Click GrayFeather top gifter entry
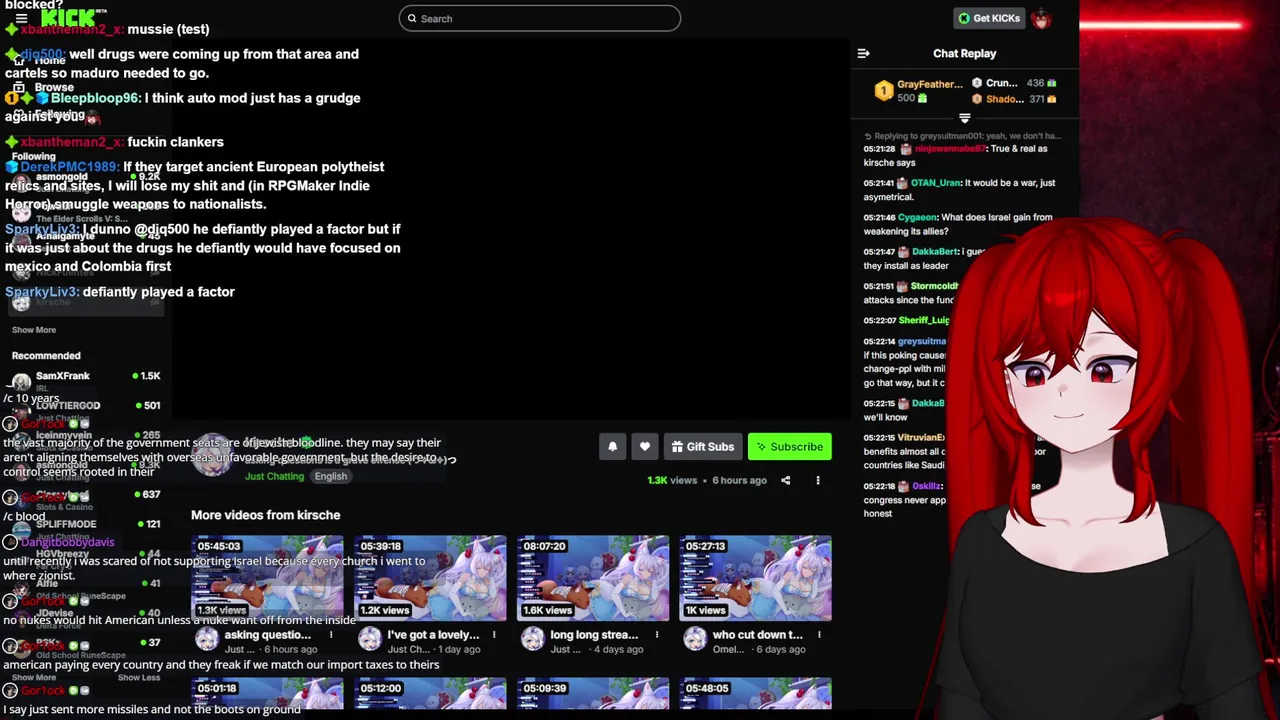1280x720 pixels. click(920, 91)
